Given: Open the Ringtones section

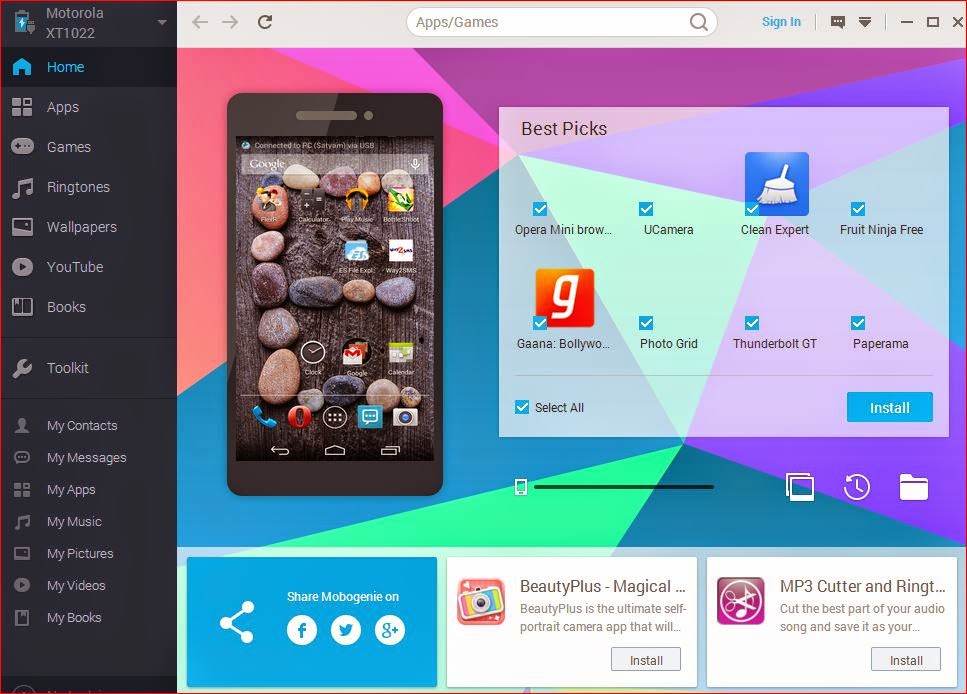Looking at the screenshot, I should click(89, 187).
